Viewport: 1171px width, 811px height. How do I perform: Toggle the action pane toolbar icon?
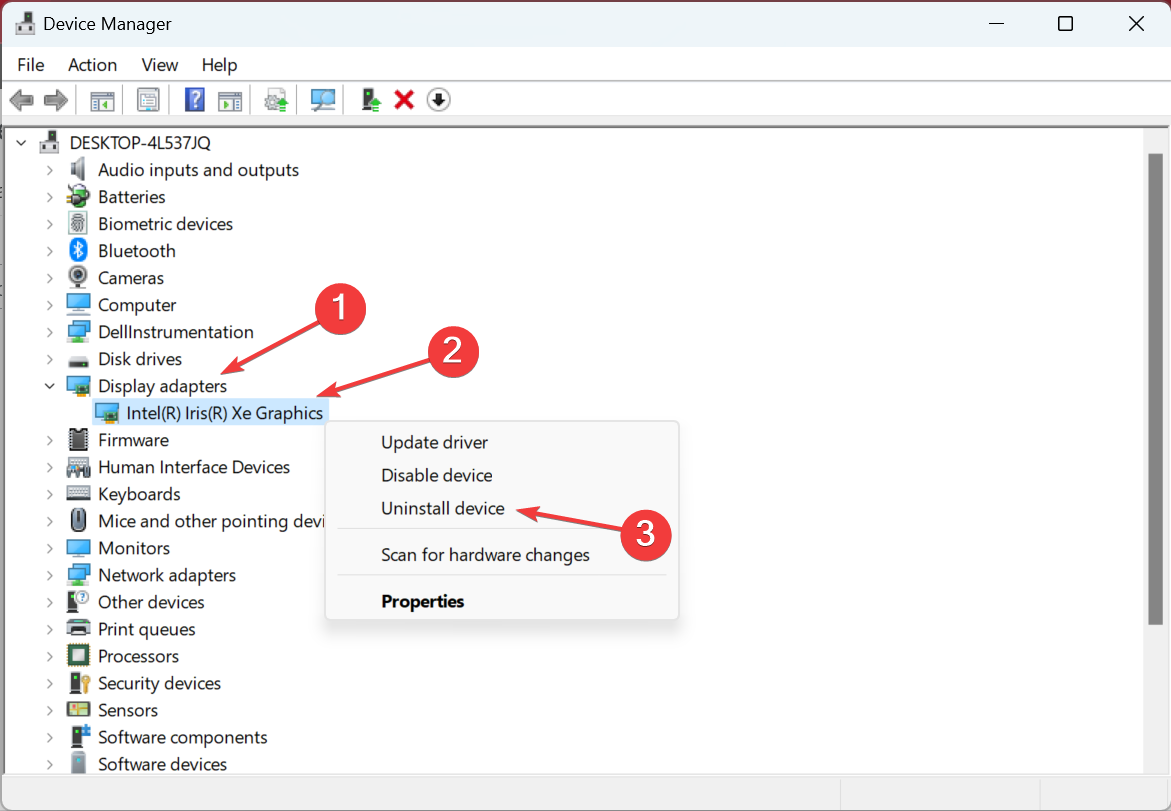tap(230, 100)
